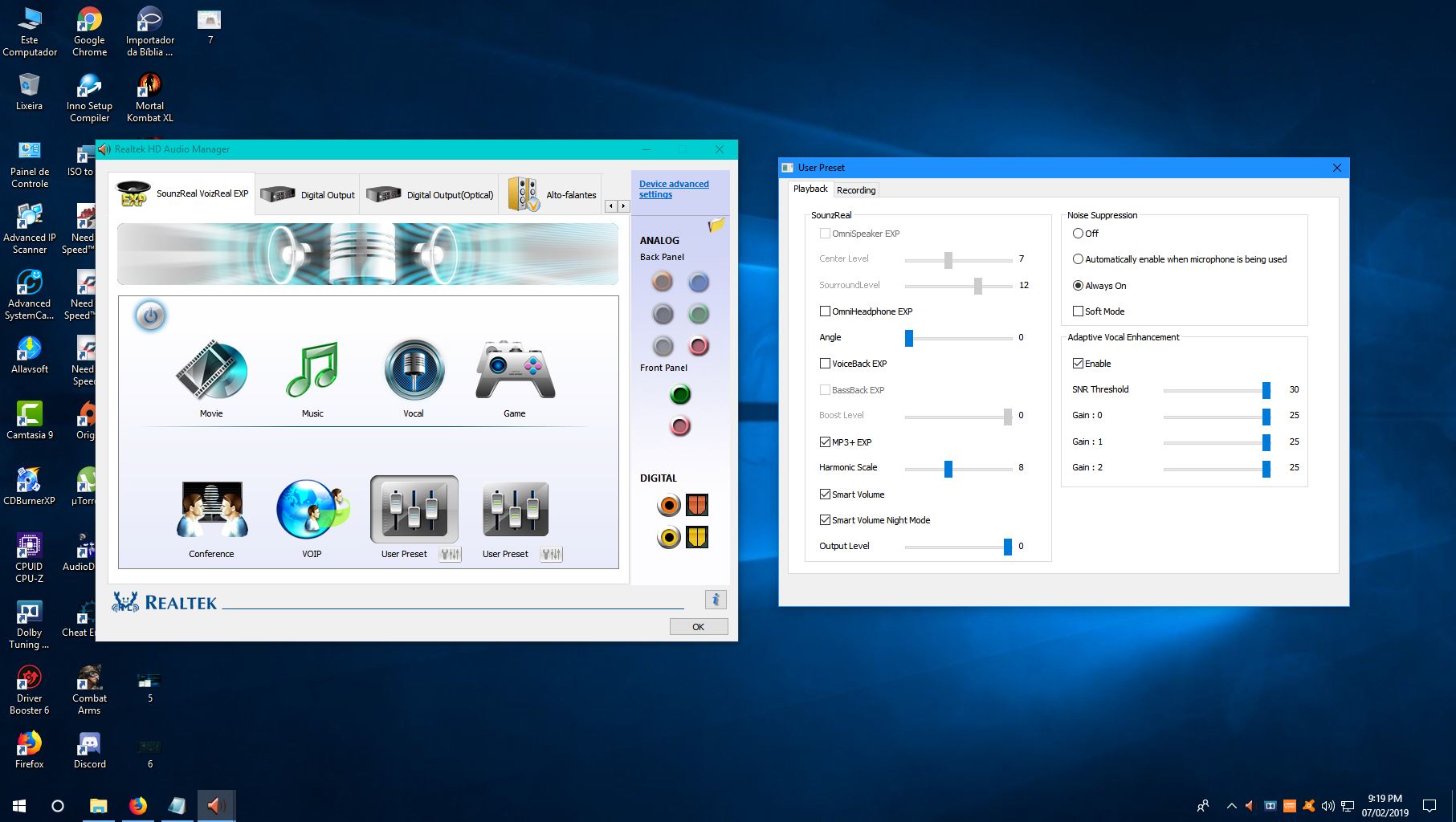
Task: Adjust the Angle slider
Action: coord(909,338)
